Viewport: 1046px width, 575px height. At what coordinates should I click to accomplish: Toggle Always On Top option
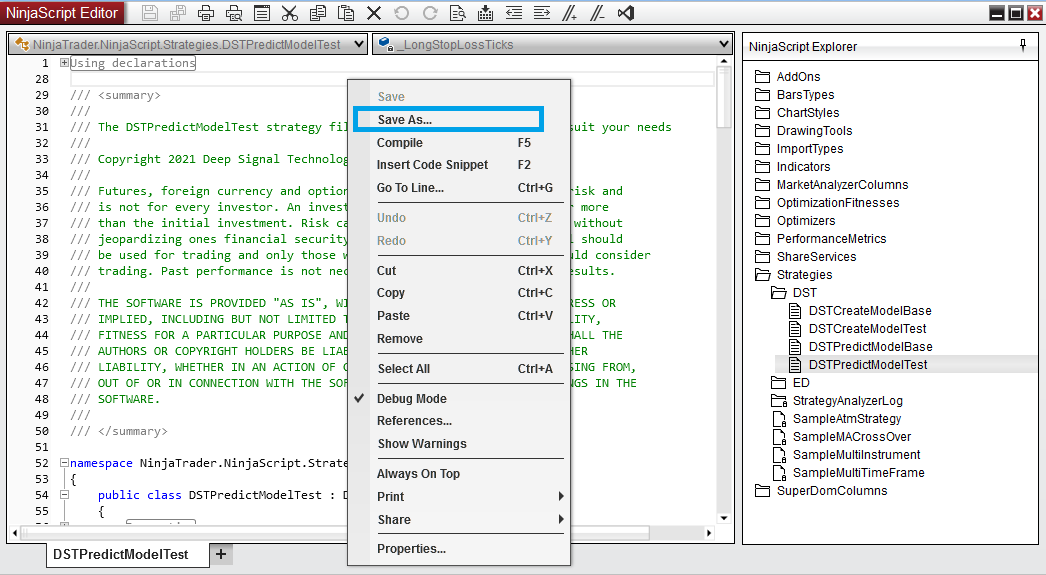(418, 474)
